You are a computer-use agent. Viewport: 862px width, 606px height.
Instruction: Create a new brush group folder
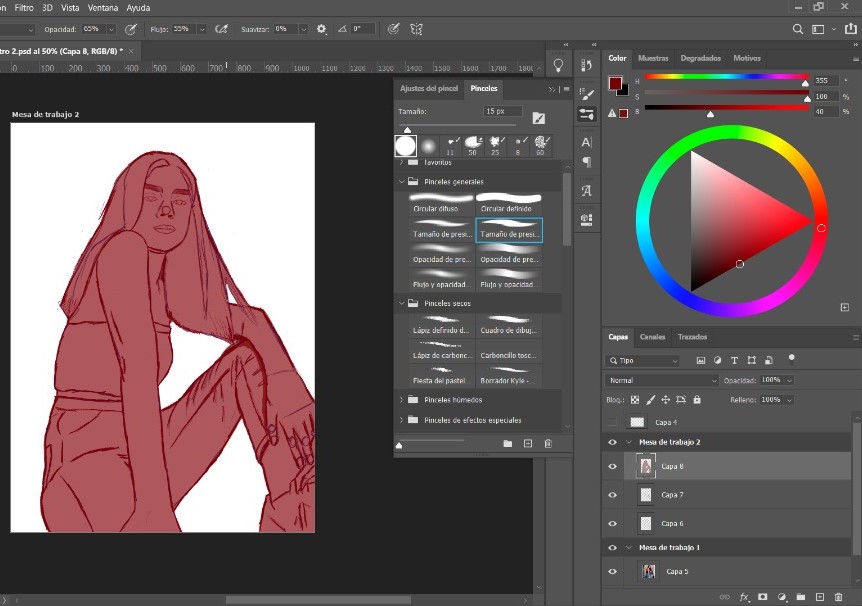coord(507,443)
